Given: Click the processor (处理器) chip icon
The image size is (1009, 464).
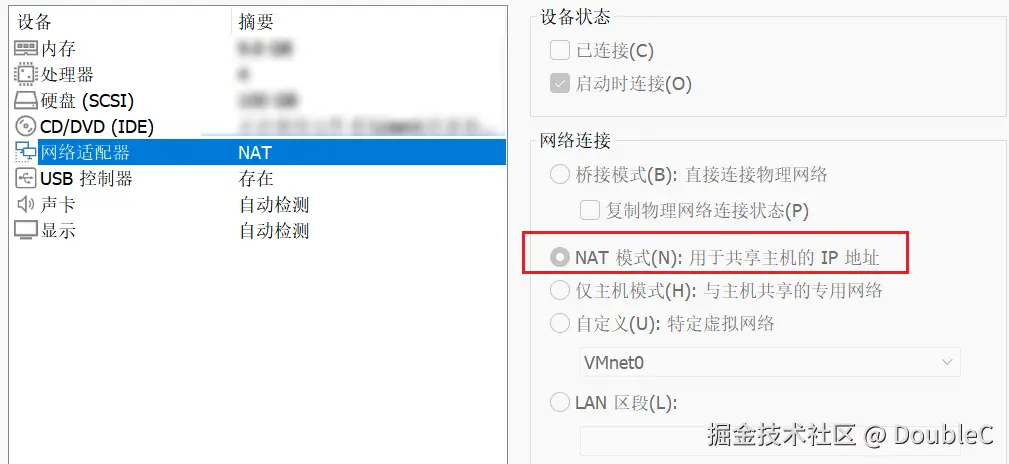Looking at the screenshot, I should 26,75.
